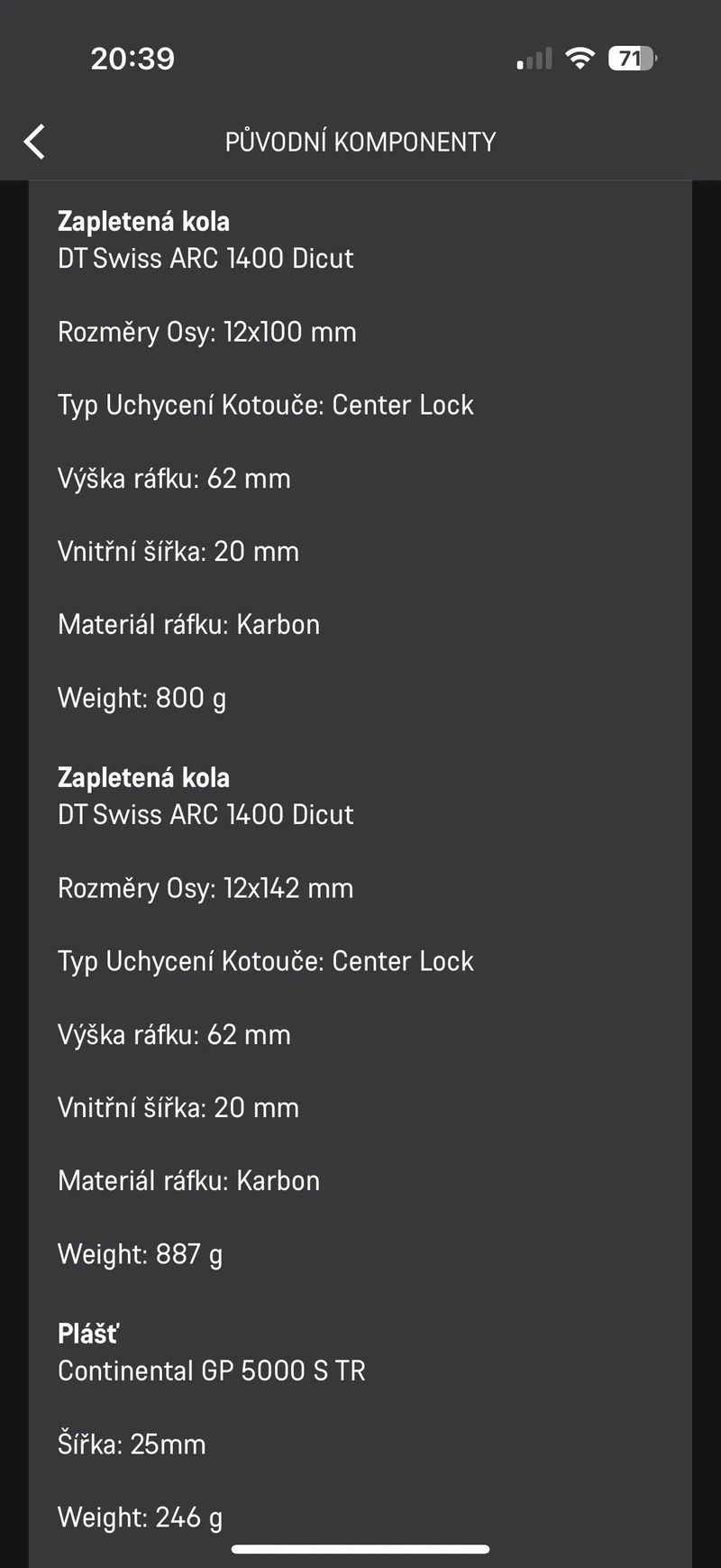The image size is (721, 1568).
Task: Tap the Plášť heading
Action: (x=88, y=1334)
